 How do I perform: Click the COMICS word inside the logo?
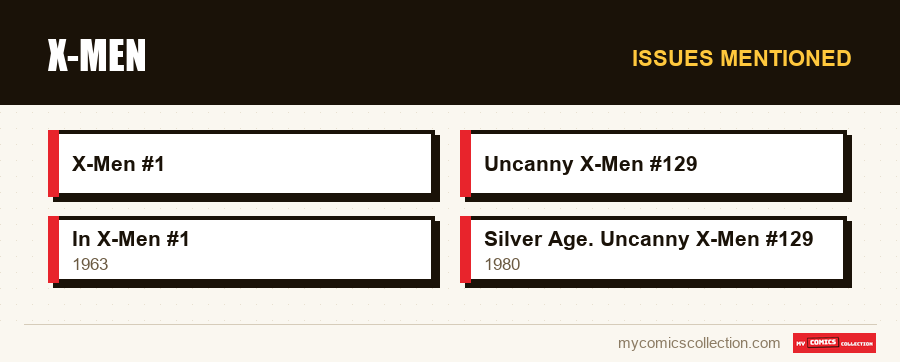pyautogui.click(x=823, y=342)
